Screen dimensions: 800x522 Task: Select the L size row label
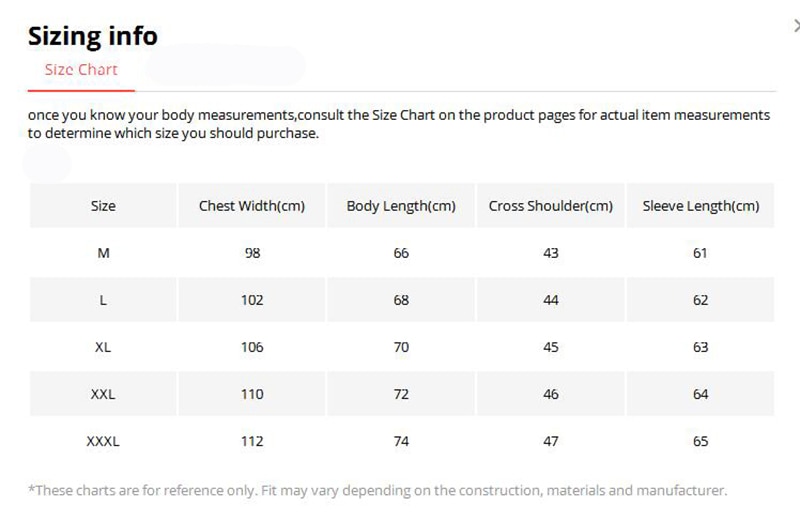coord(103,300)
